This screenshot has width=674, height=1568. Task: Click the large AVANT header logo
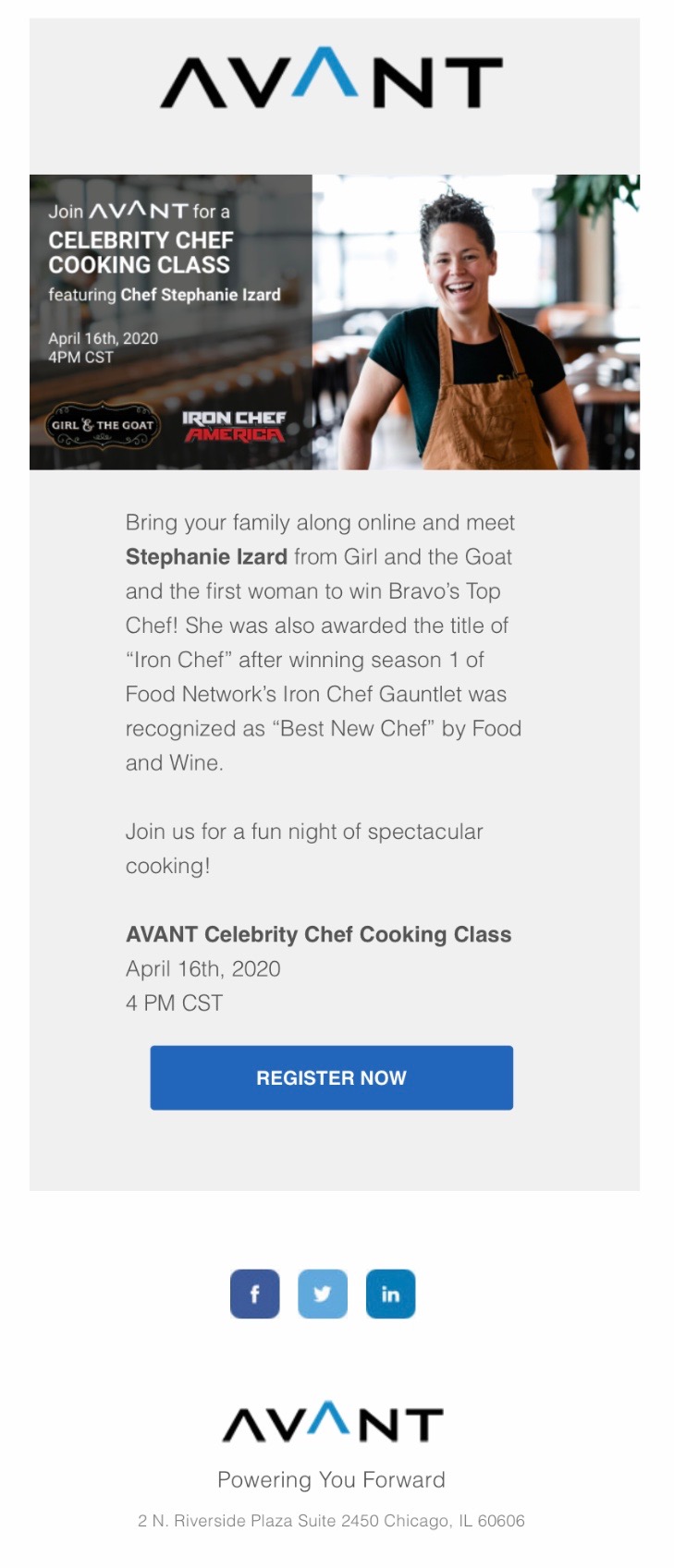click(x=331, y=80)
